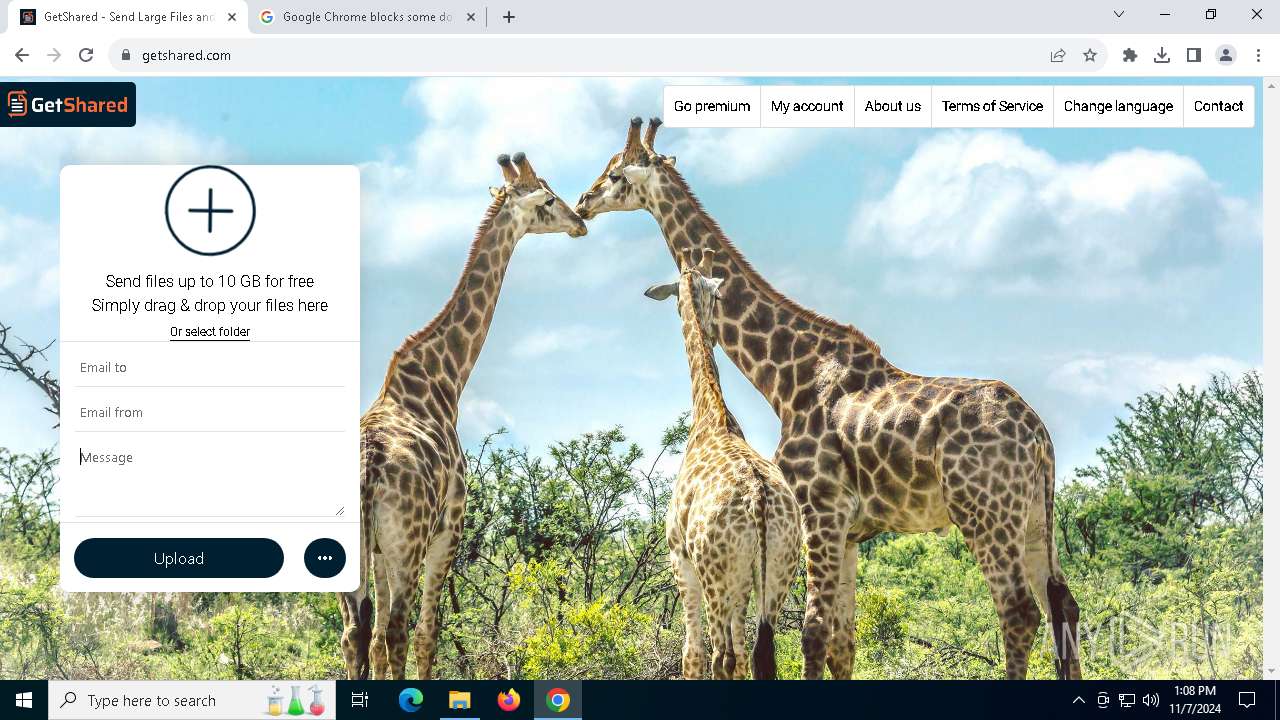Click "Send files up to 10 GB for free" text
1280x720 pixels.
[210, 282]
